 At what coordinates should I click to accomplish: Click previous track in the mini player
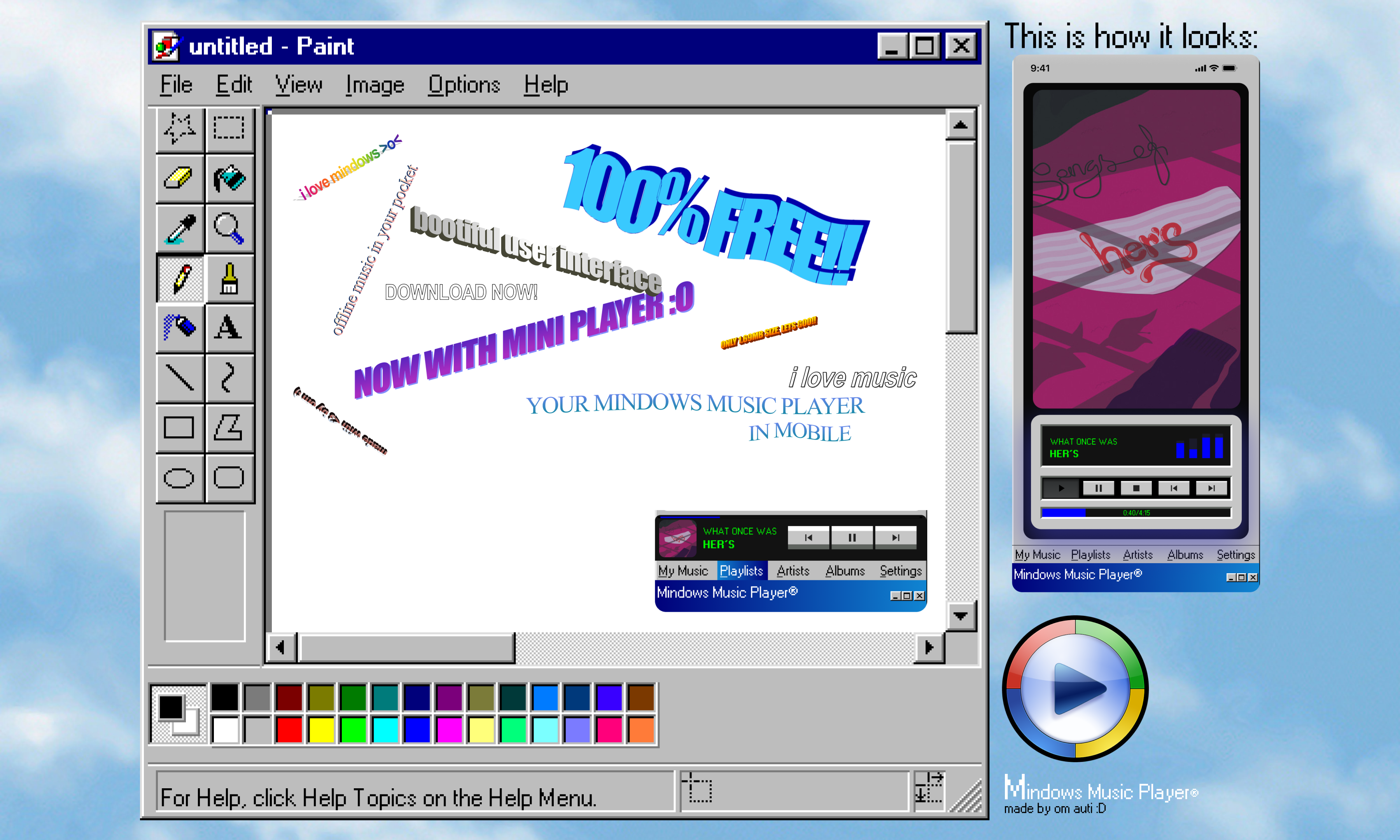click(808, 537)
